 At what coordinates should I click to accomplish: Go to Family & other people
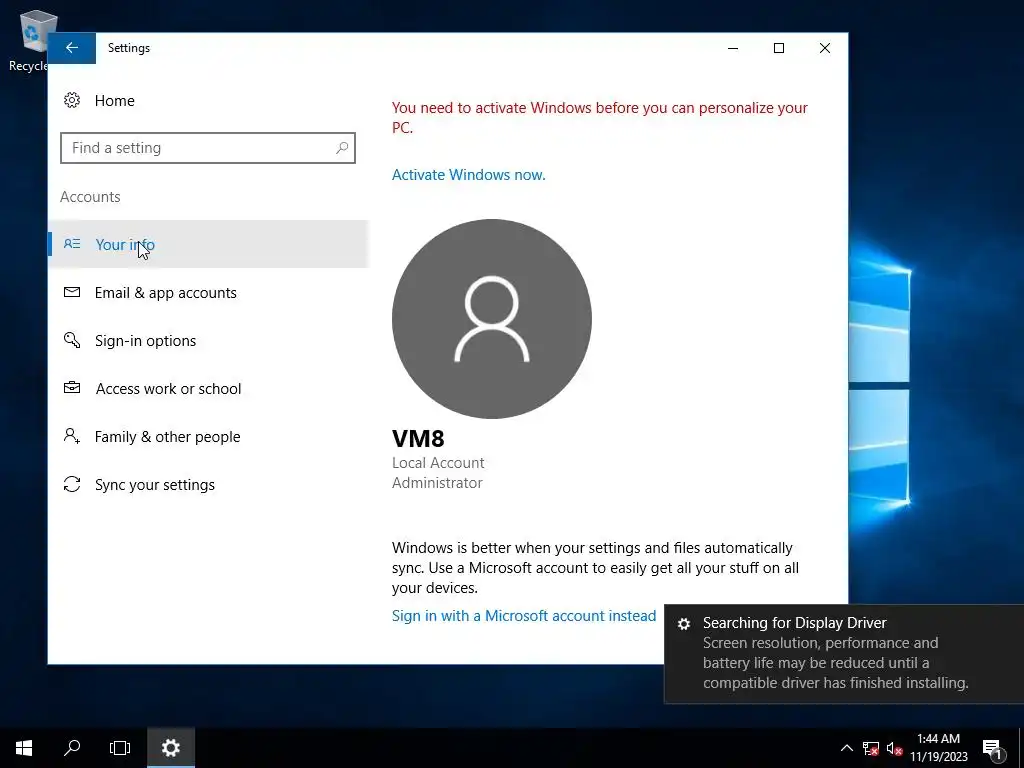209,436
